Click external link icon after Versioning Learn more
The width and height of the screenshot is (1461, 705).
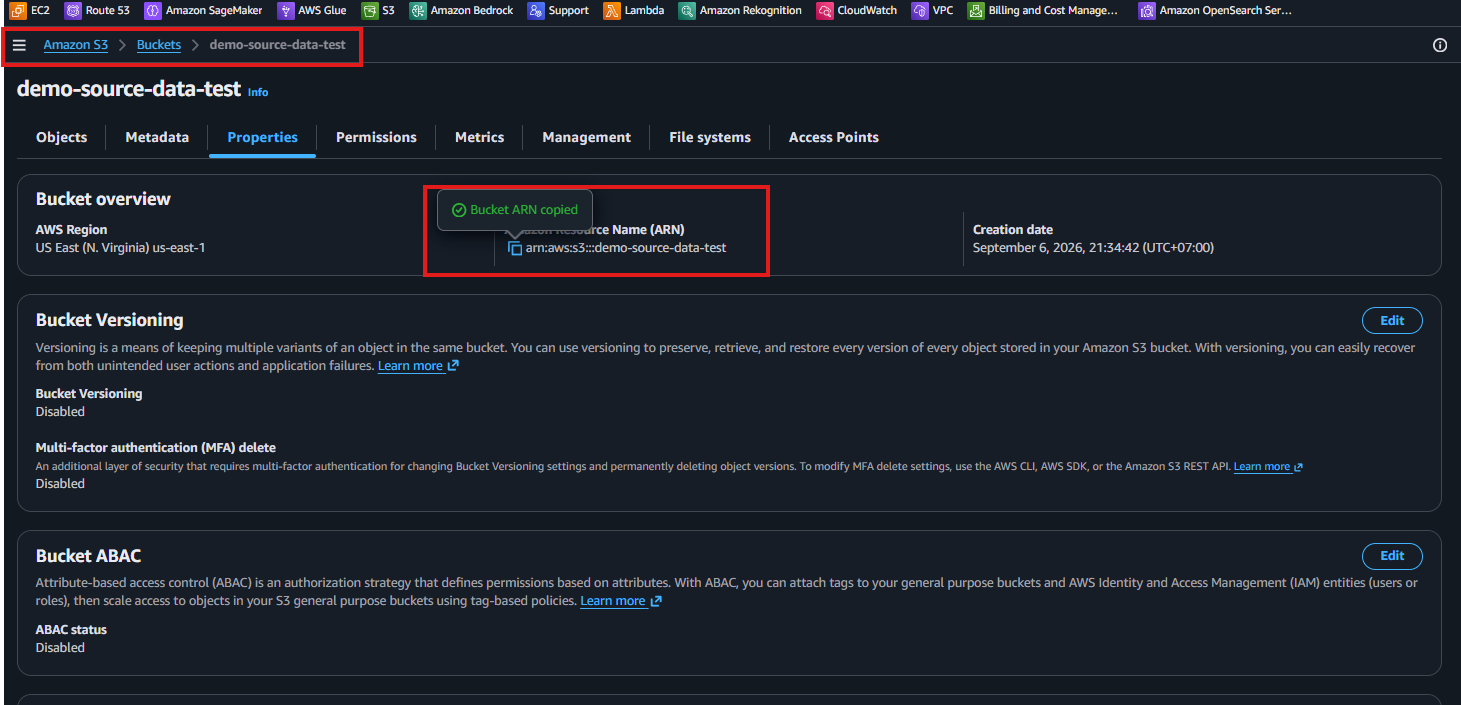(x=453, y=366)
